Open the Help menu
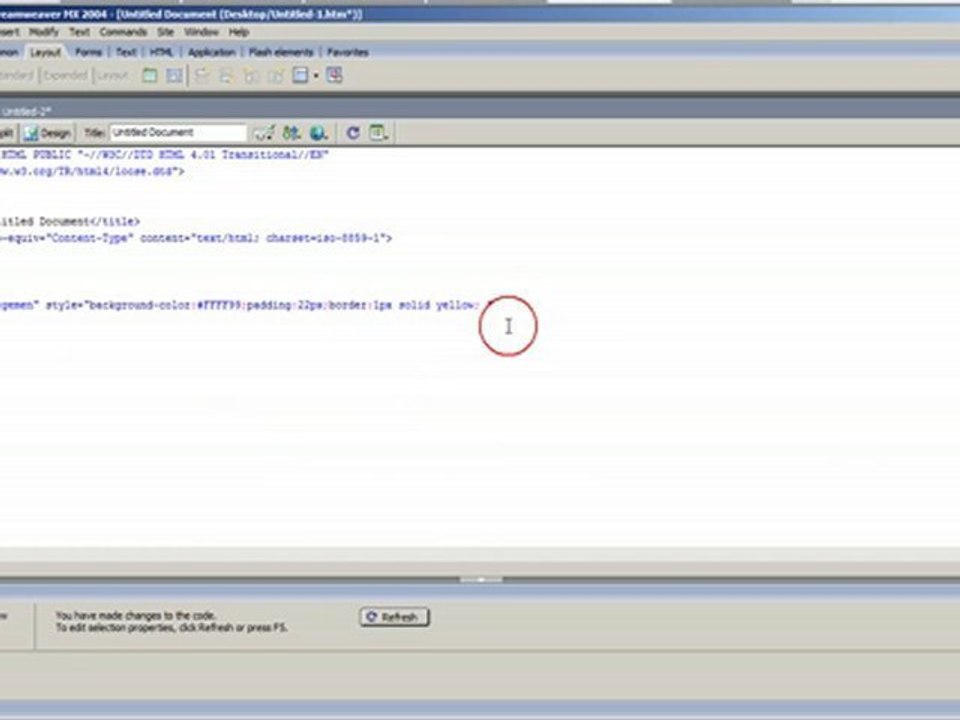960x720 pixels. pyautogui.click(x=239, y=32)
